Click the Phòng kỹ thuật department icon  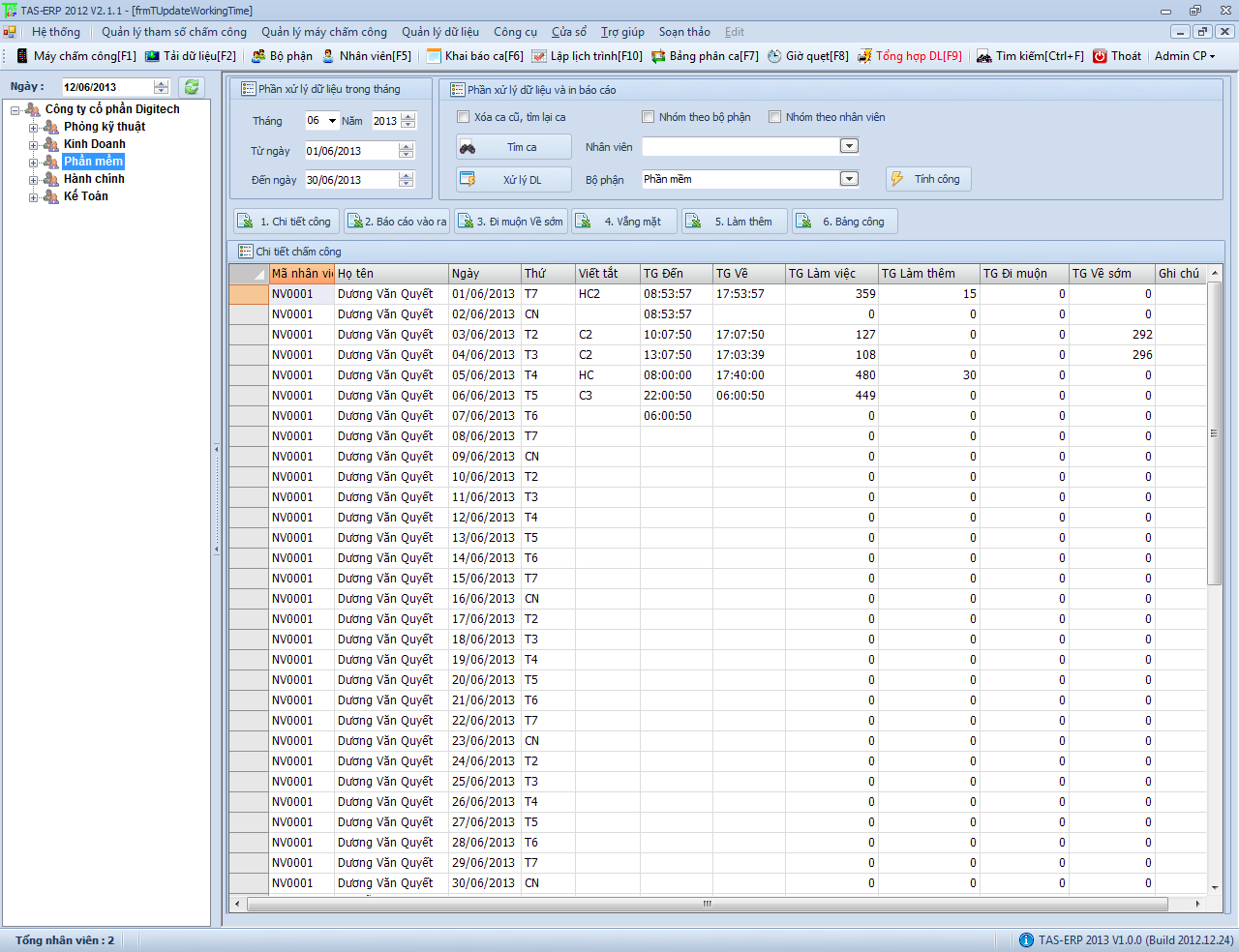point(51,127)
